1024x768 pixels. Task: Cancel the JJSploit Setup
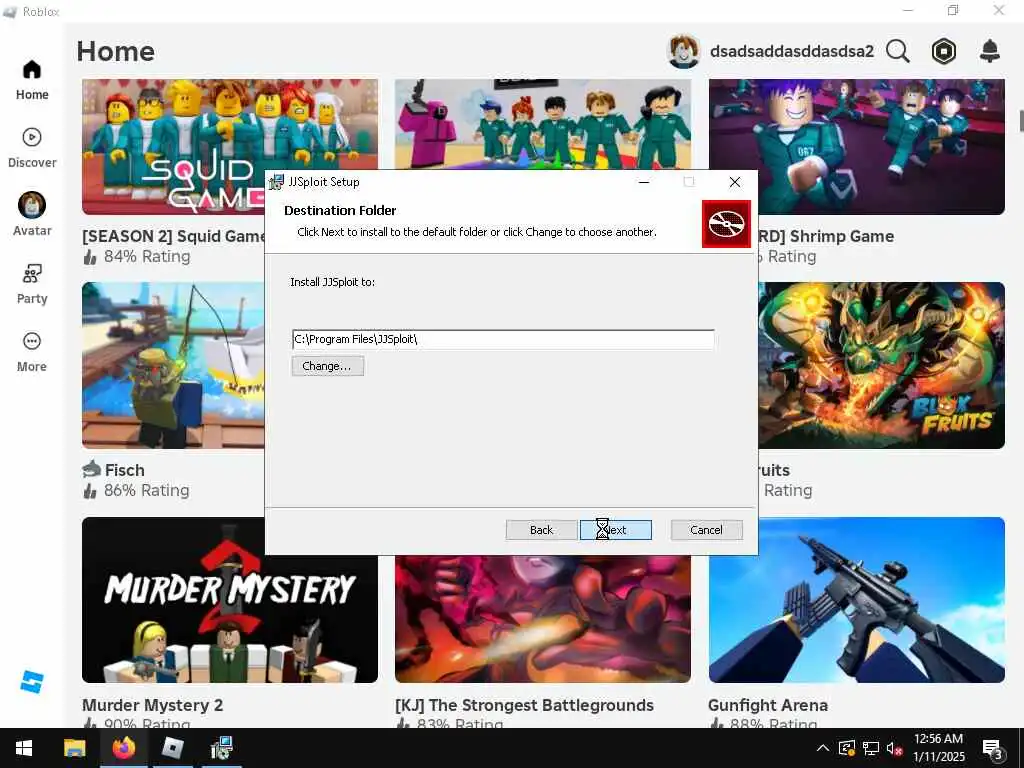pyautogui.click(x=707, y=530)
